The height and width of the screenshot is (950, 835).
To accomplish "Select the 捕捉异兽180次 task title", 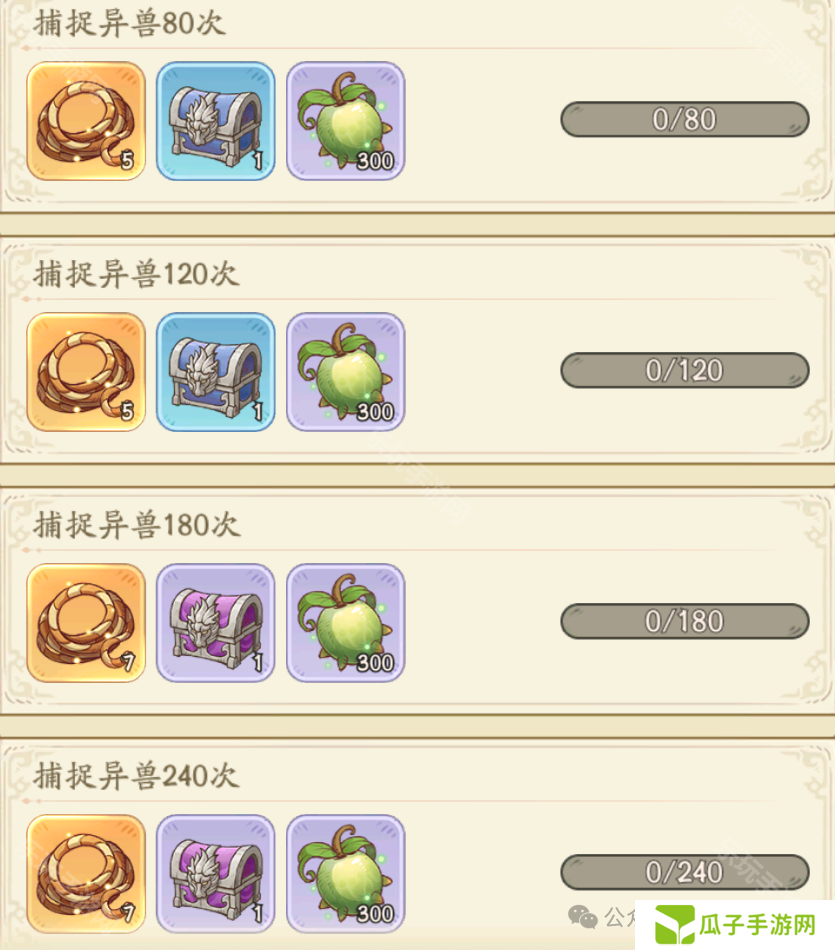I will click(137, 525).
